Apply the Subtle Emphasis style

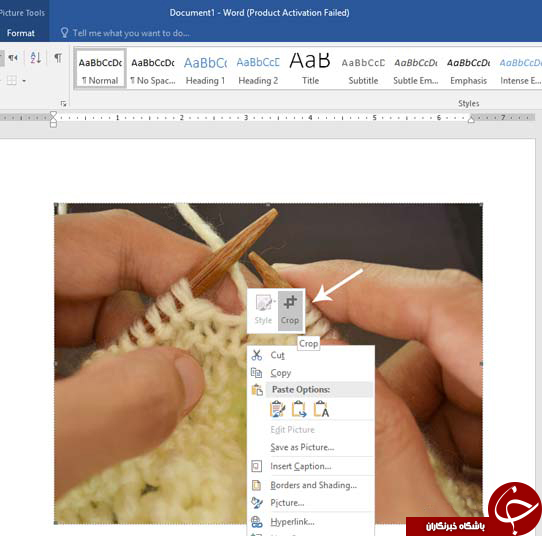tap(416, 69)
